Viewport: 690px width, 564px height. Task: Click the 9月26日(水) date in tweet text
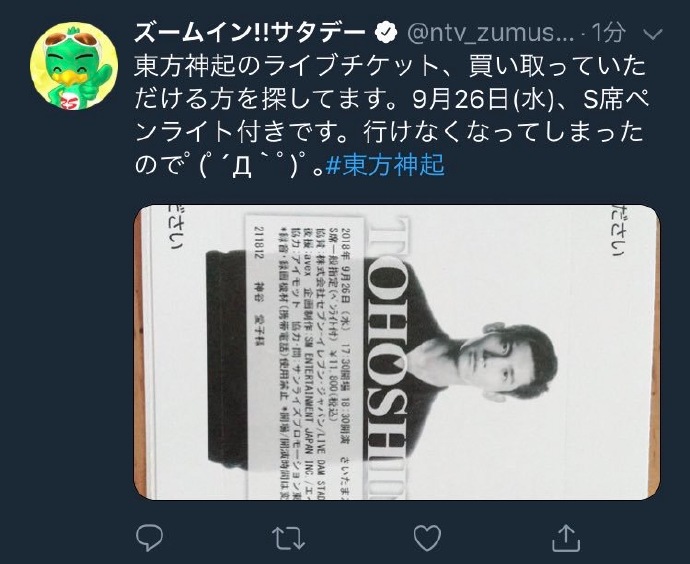pos(482,99)
